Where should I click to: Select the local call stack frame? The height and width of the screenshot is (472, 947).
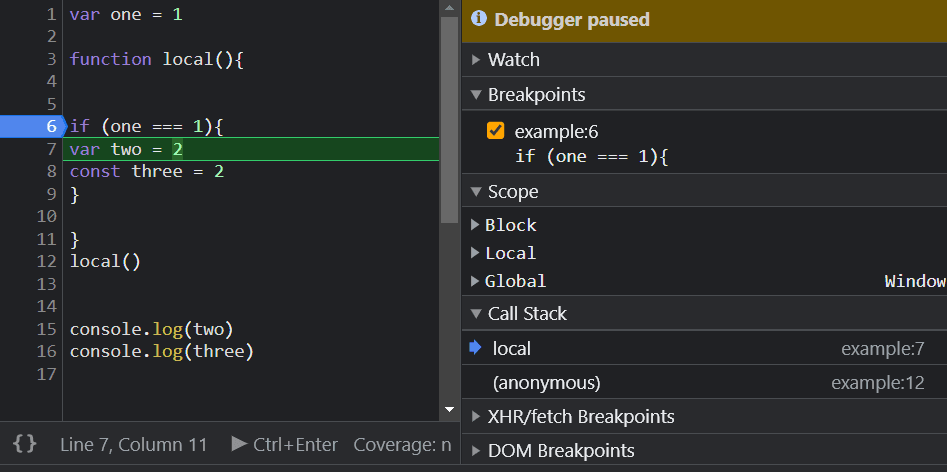pyautogui.click(x=512, y=348)
